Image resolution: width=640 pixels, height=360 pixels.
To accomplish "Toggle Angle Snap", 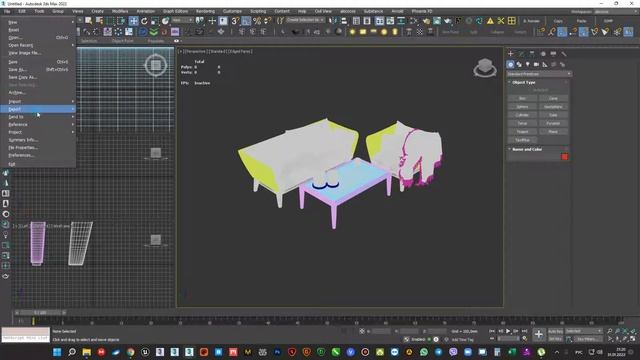I will [246, 20].
